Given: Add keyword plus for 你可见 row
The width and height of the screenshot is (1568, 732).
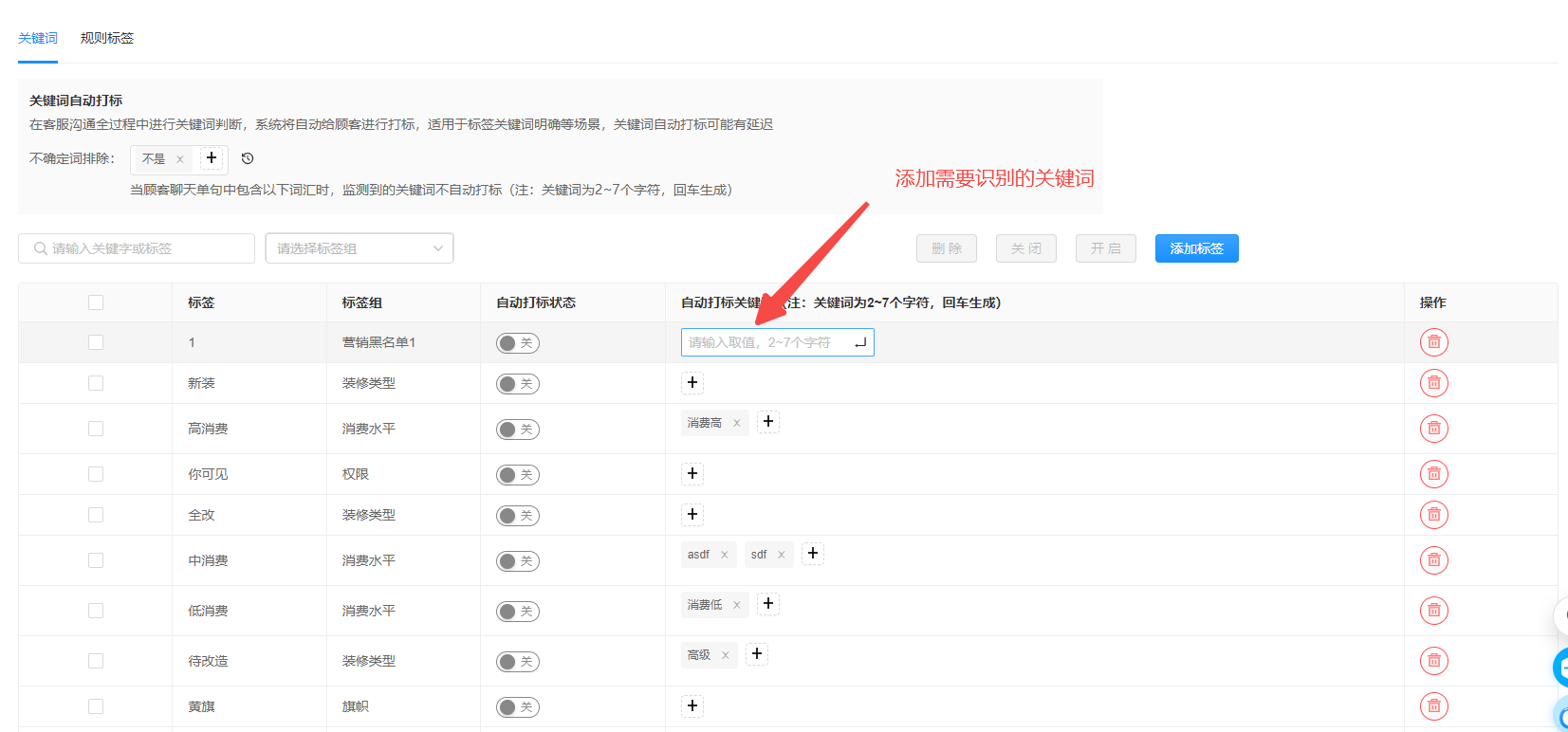Looking at the screenshot, I should click(692, 473).
